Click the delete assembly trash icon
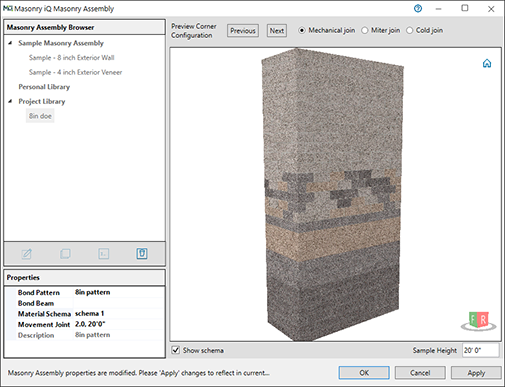 [x=142, y=254]
